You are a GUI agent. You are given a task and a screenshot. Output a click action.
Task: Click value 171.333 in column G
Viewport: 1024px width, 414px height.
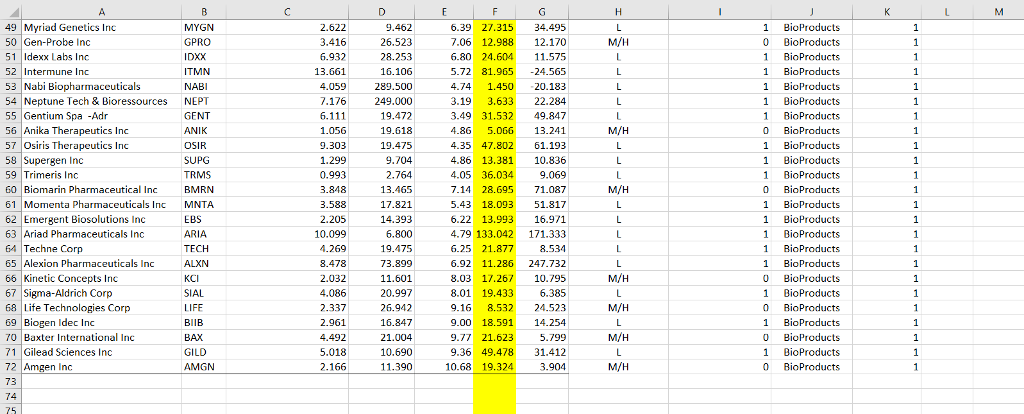click(542, 234)
